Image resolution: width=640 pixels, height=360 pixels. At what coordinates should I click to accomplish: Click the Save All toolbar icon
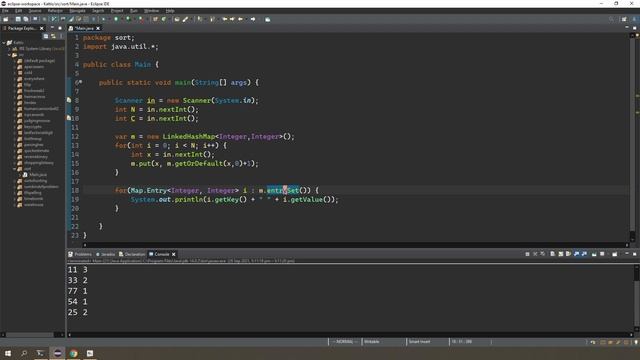point(26,19)
